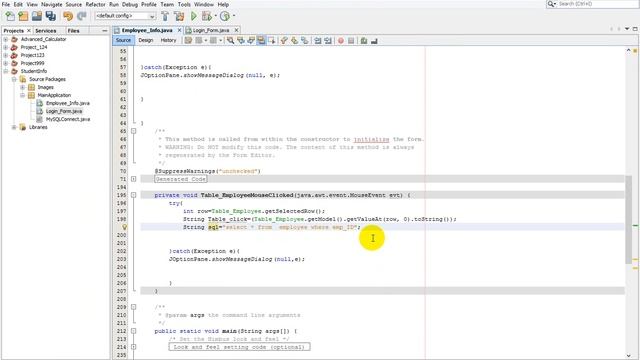640x360 pixels.
Task: Run the project with green play icon
Action: click(x=193, y=16)
